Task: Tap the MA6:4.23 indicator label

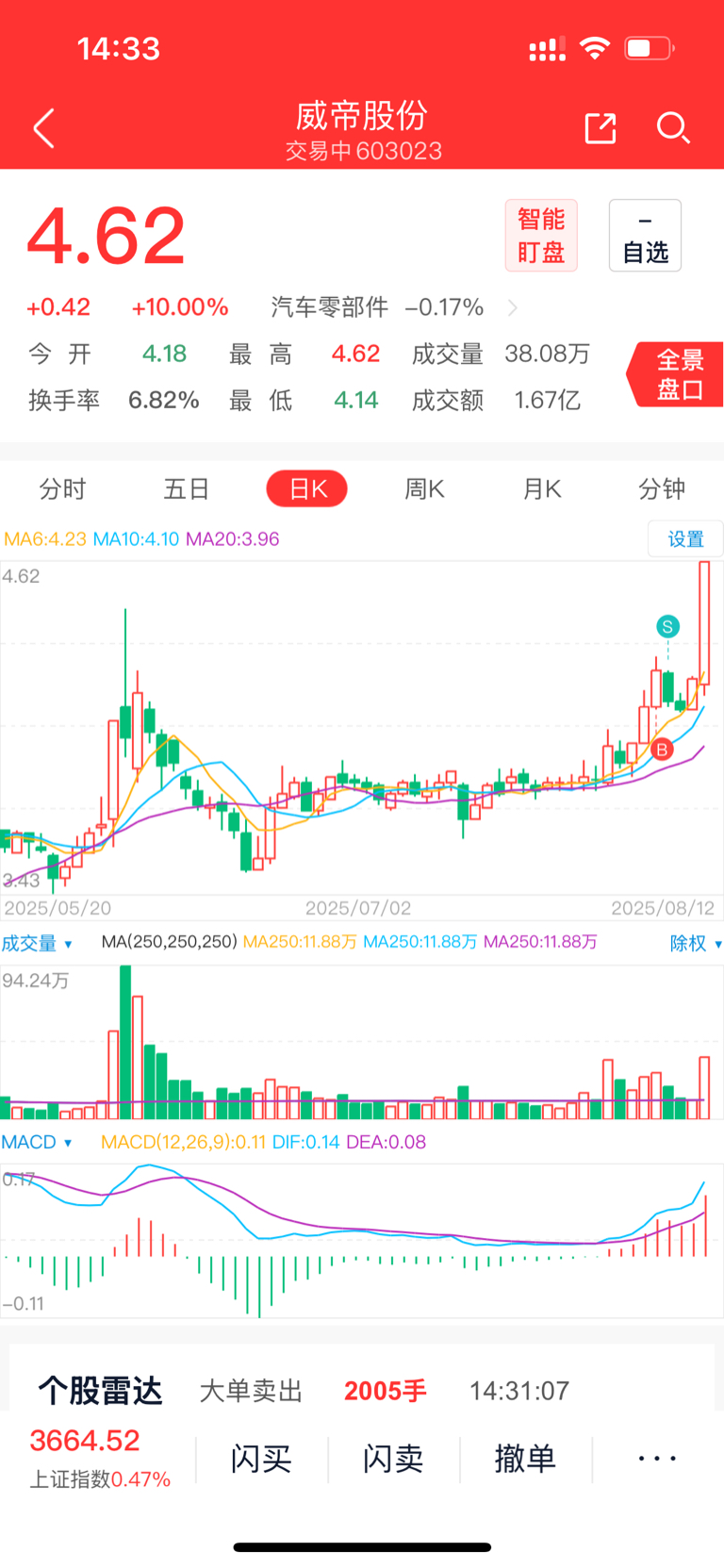Action: 45,539
